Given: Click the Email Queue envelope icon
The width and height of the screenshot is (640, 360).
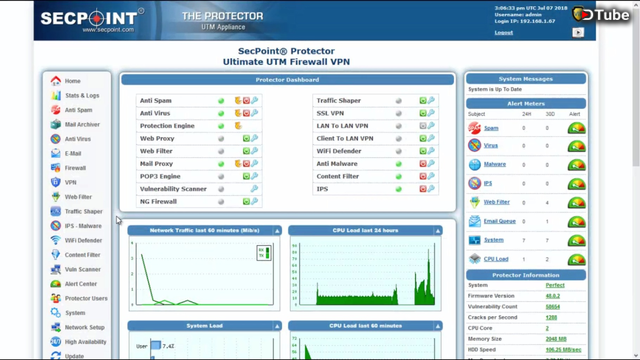Looking at the screenshot, I should coord(474,221).
